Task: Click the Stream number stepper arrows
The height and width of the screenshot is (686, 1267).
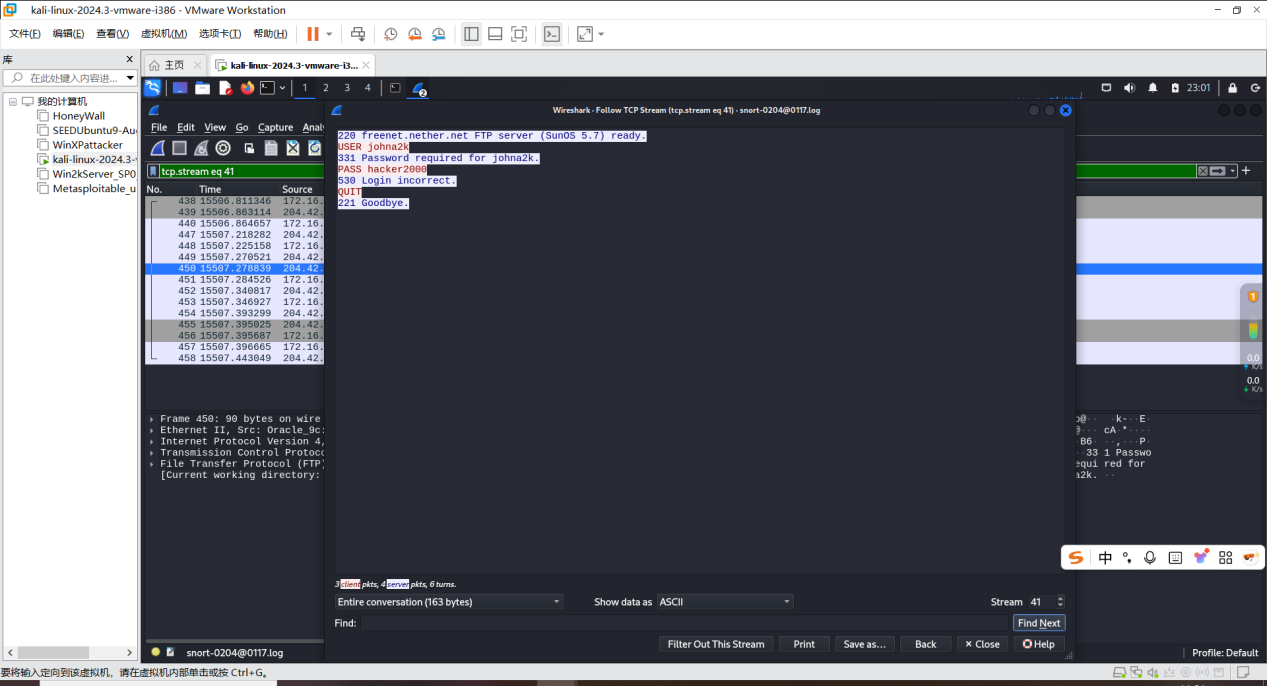Action: pos(1060,602)
